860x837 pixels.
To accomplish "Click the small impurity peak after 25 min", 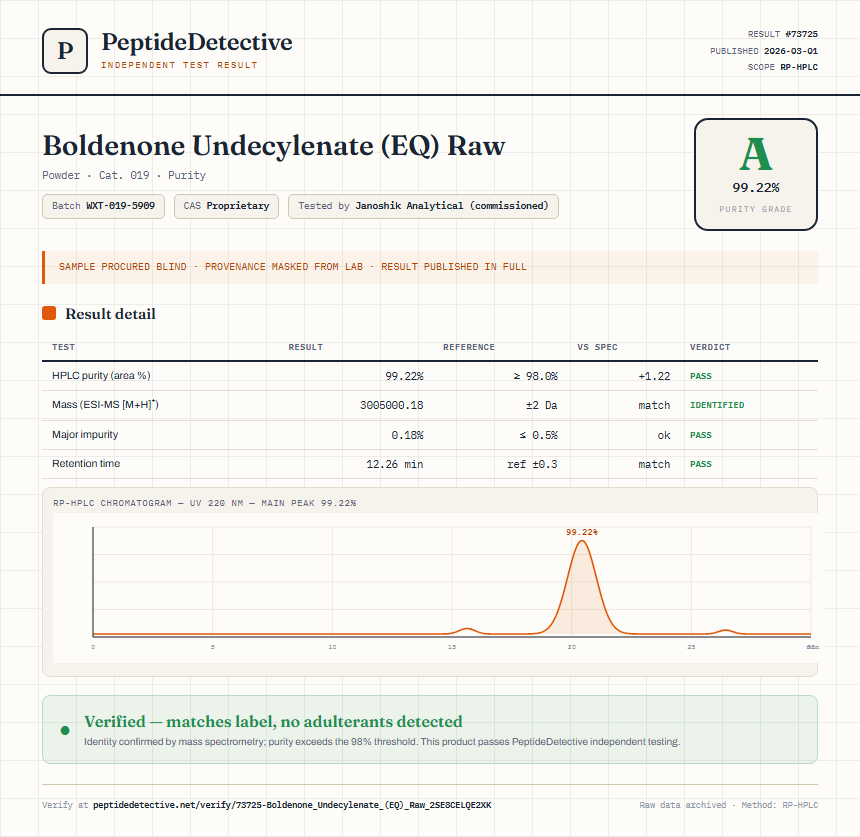I will (x=726, y=632).
